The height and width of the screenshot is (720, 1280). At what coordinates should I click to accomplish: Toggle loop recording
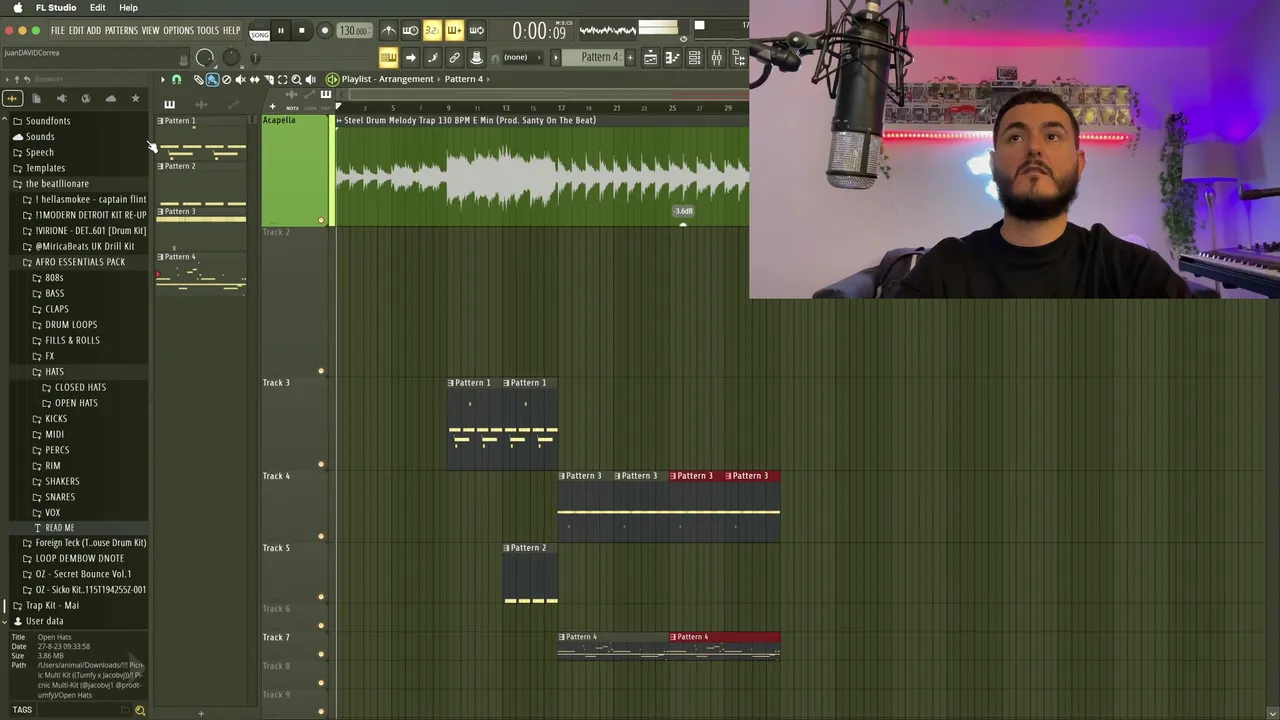(x=476, y=30)
